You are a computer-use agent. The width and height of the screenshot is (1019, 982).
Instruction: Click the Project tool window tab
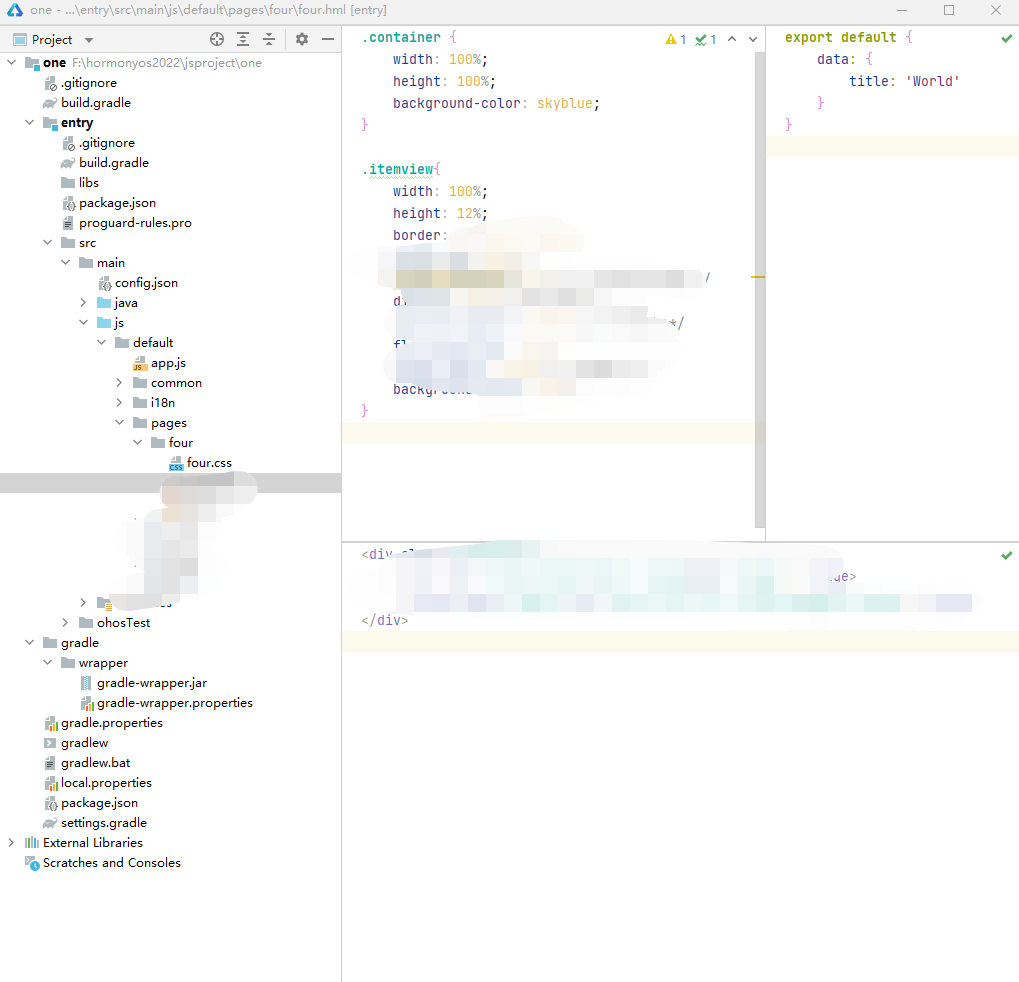click(44, 38)
